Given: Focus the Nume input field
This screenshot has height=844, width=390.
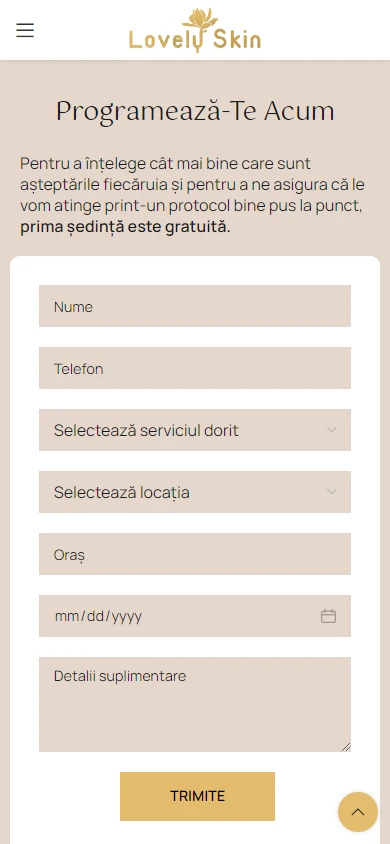Looking at the screenshot, I should click(x=195, y=306).
